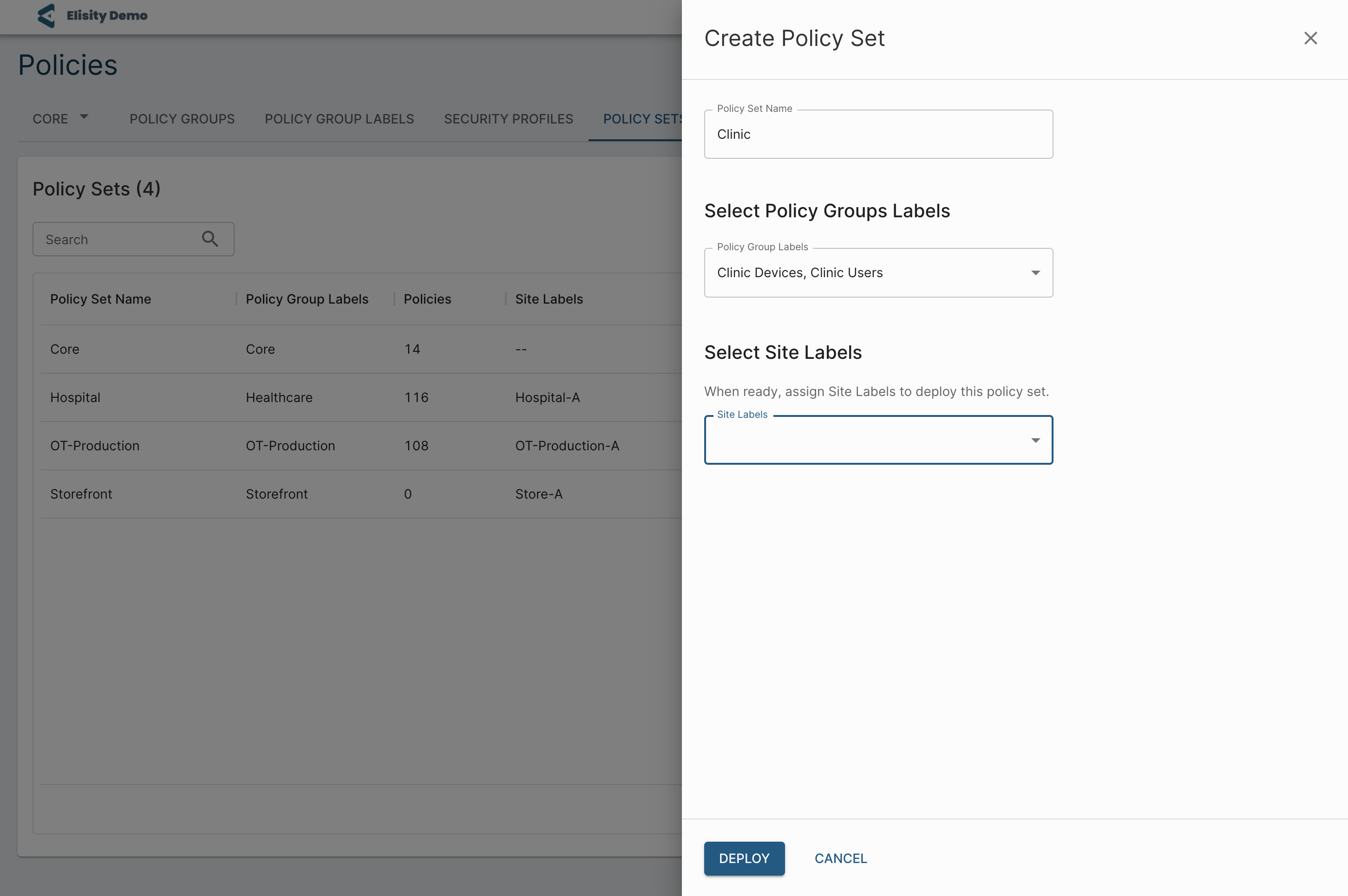This screenshot has width=1348, height=896.
Task: Sort by Site Labels column header
Action: (549, 299)
